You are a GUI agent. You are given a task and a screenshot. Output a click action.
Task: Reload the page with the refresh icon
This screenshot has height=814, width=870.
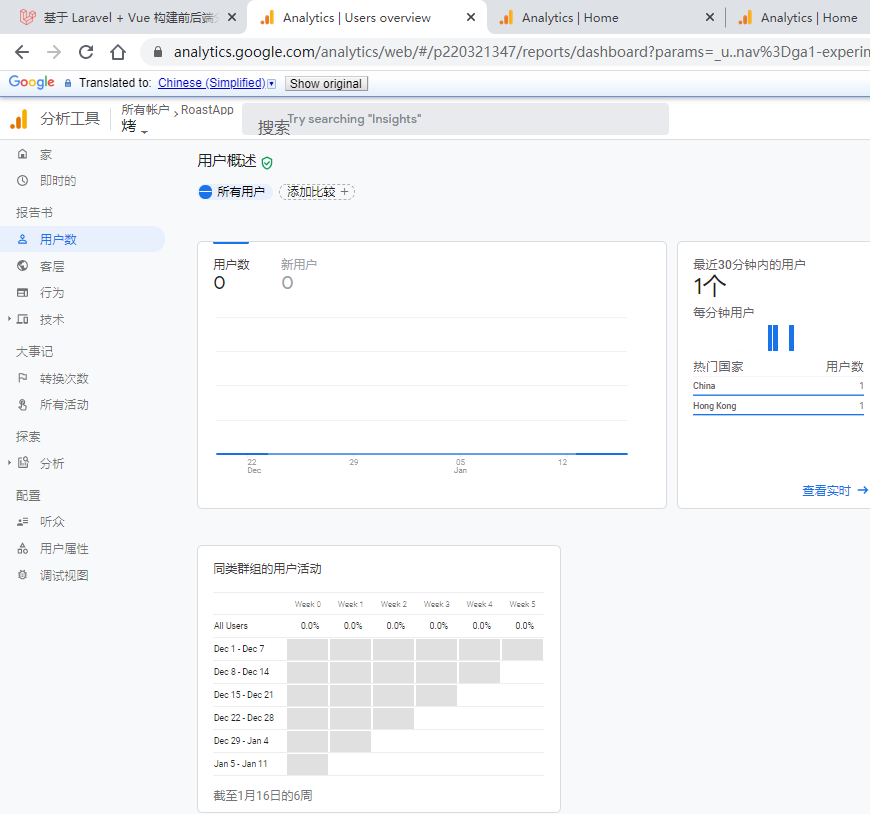click(x=87, y=51)
